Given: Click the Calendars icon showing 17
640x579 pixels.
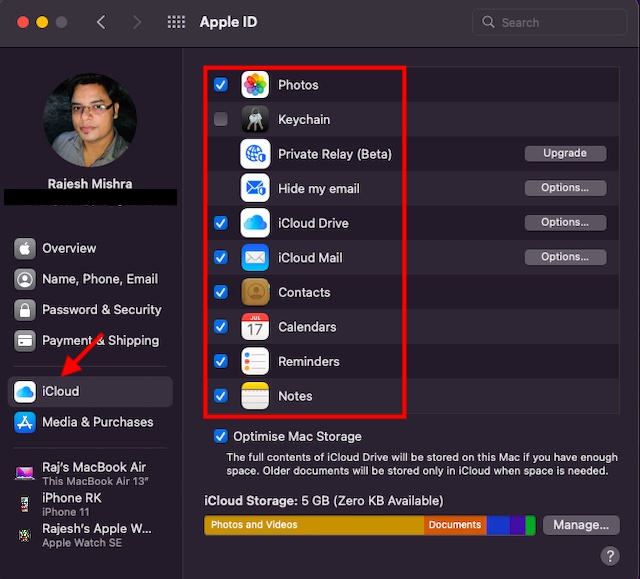Looking at the screenshot, I should coord(255,326).
